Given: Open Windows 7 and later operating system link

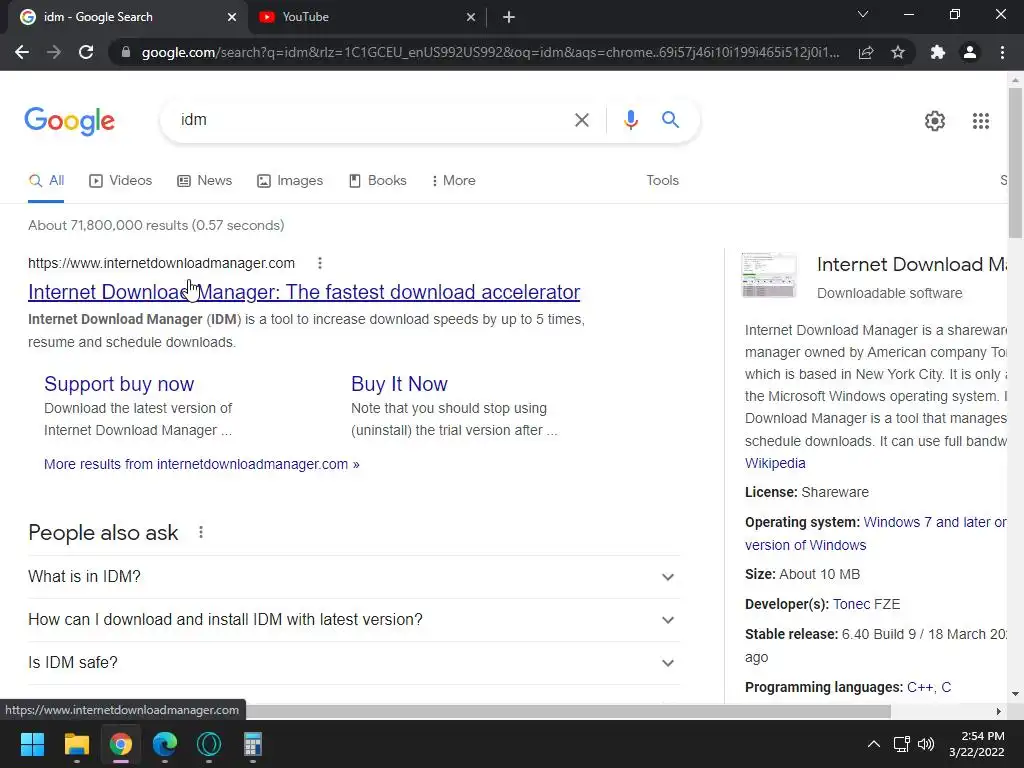Looking at the screenshot, I should tap(876, 534).
